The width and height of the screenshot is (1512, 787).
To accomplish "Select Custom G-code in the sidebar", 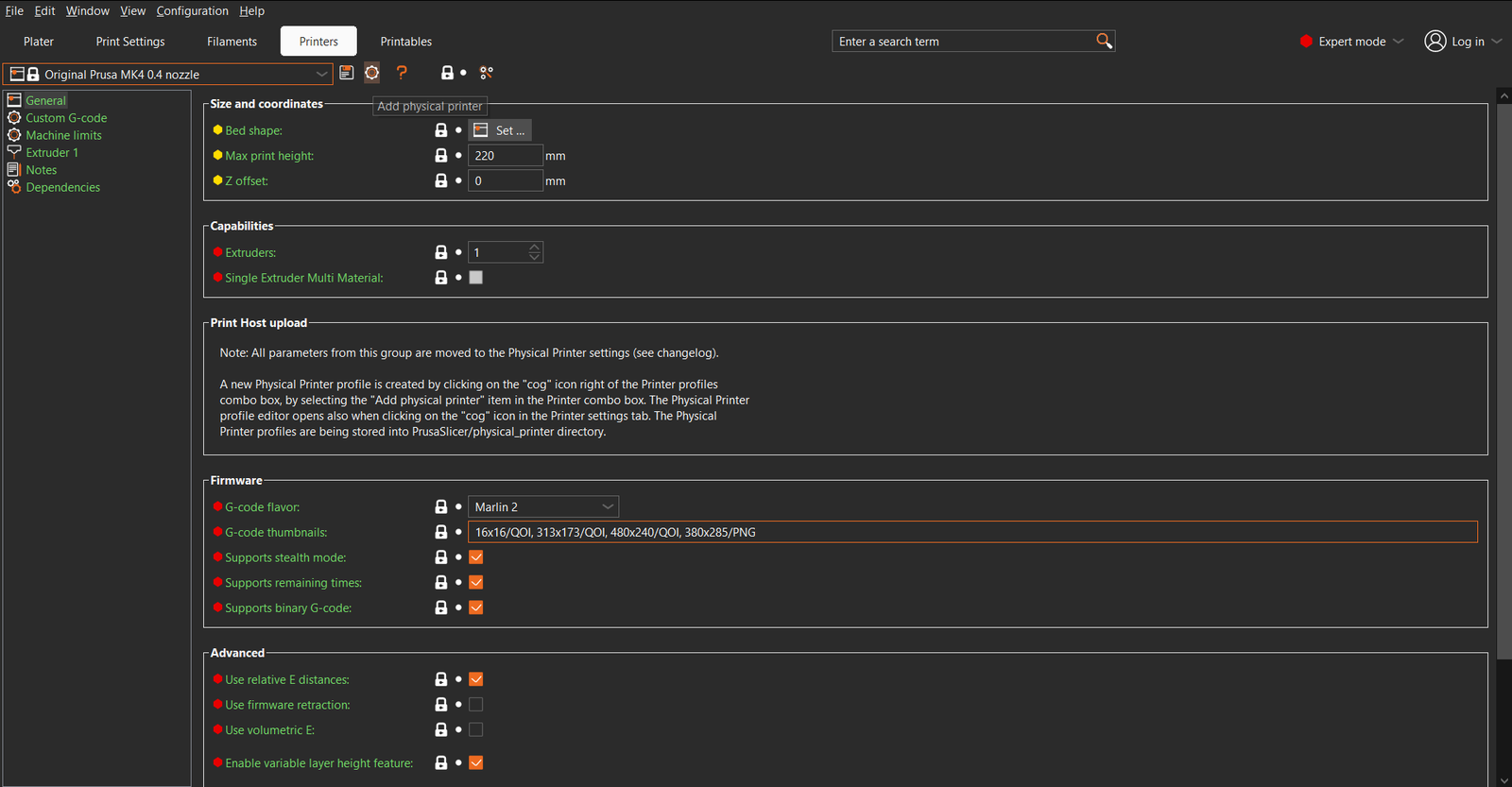I will point(66,118).
